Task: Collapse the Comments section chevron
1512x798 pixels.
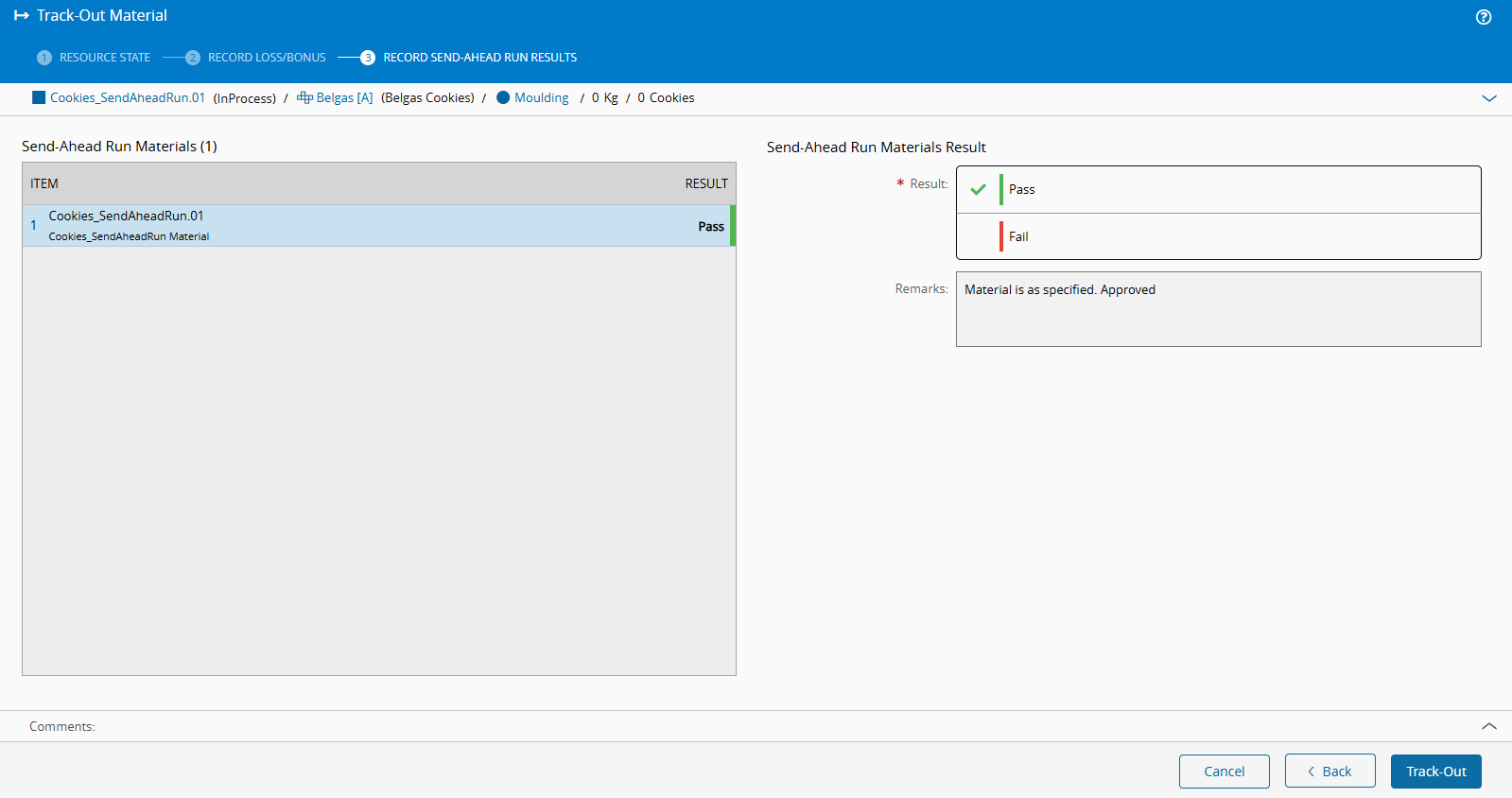Action: 1488,726
